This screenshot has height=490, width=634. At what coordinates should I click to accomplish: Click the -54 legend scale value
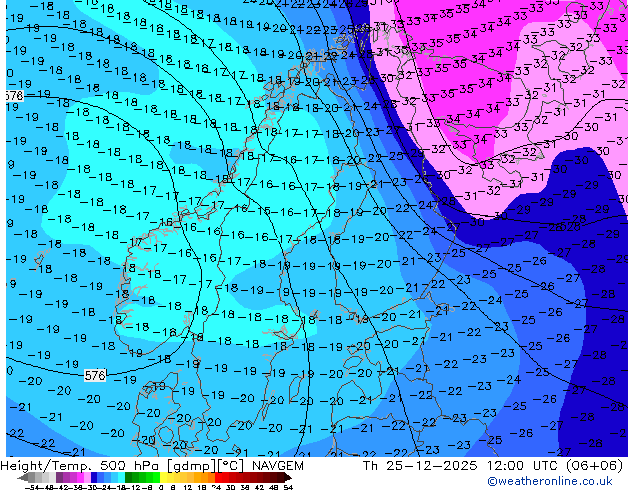tap(32, 488)
